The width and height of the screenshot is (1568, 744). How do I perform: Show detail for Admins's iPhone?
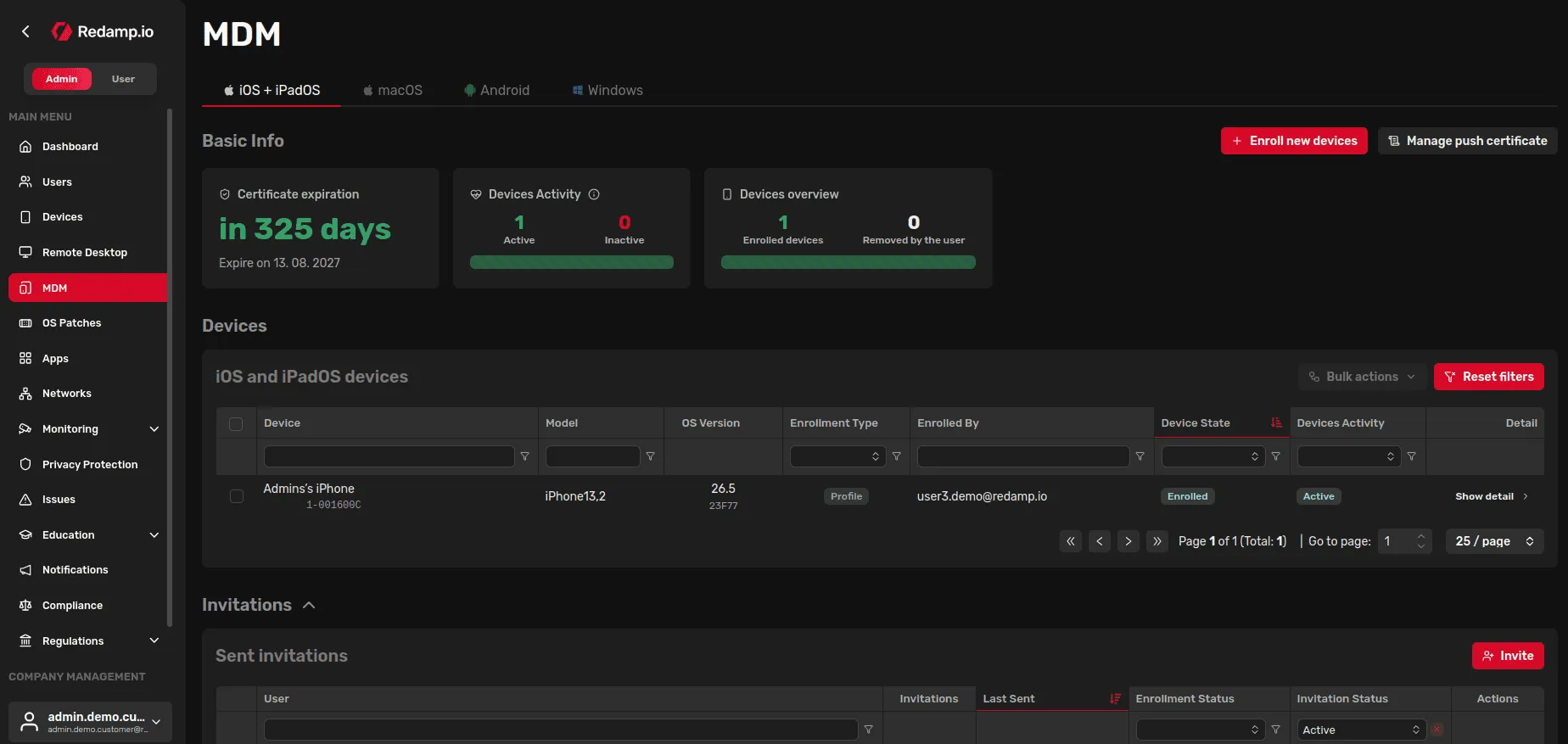pos(1492,496)
